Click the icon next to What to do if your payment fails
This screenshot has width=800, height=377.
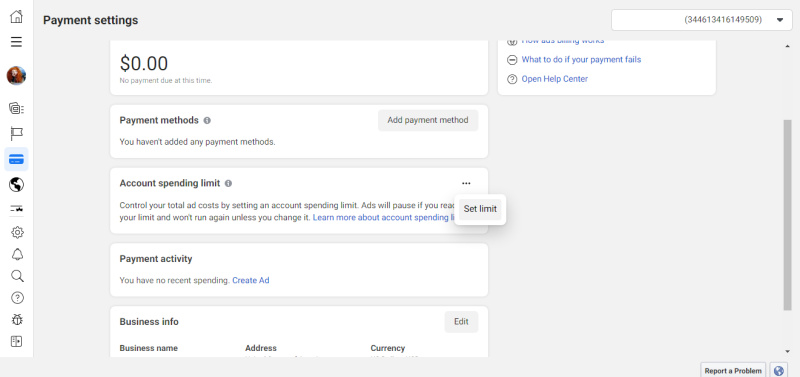click(512, 60)
